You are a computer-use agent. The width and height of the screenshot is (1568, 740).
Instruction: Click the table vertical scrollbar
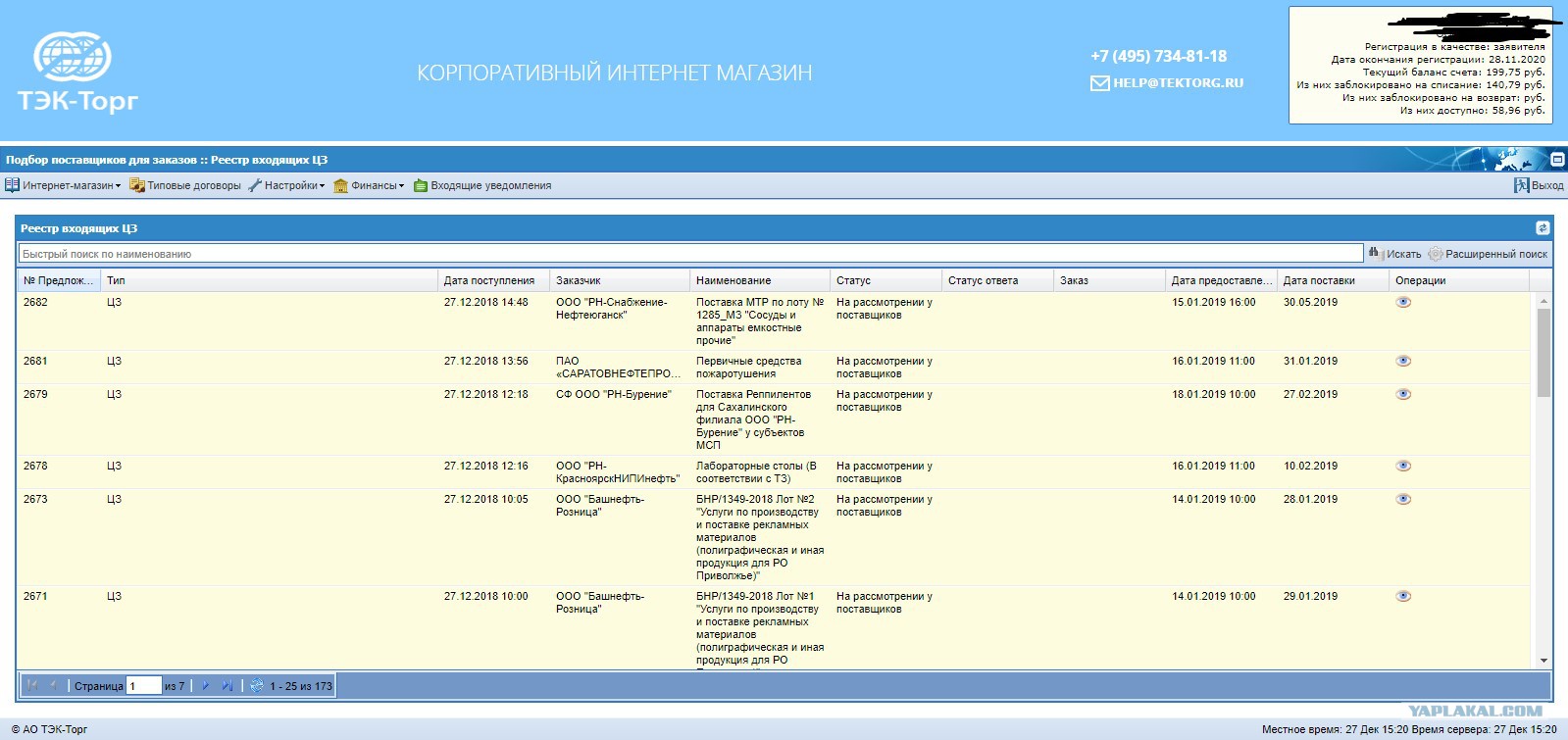[x=1543, y=353]
